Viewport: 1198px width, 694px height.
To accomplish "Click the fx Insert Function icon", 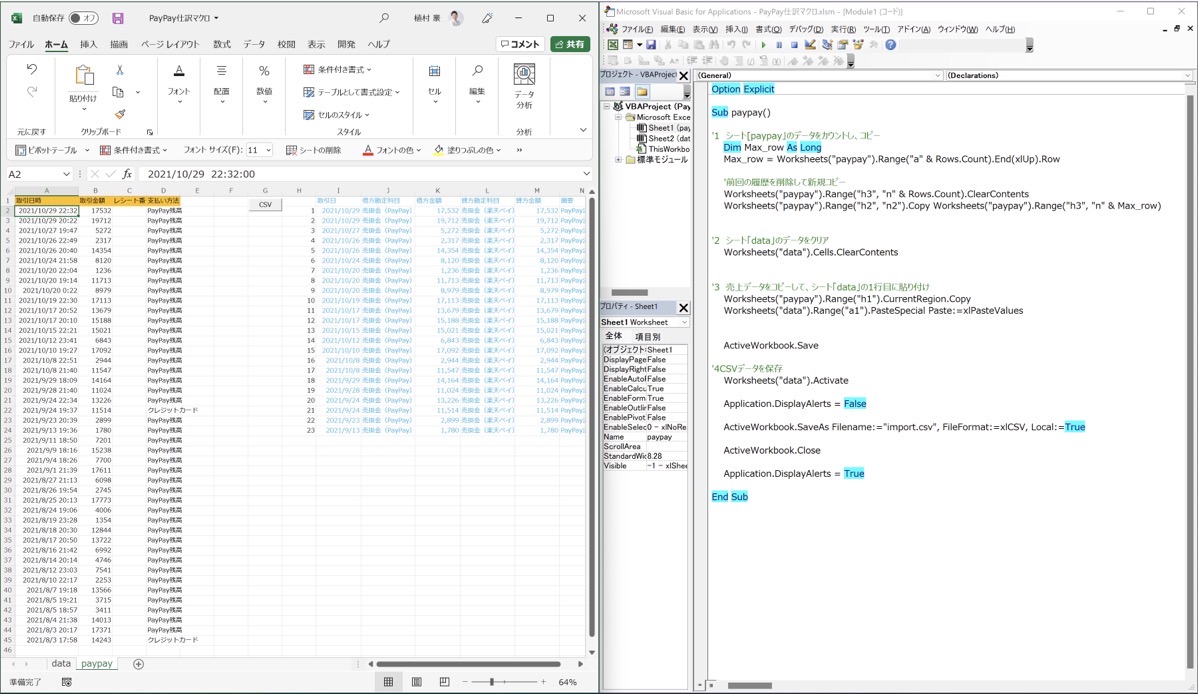I will [128, 174].
